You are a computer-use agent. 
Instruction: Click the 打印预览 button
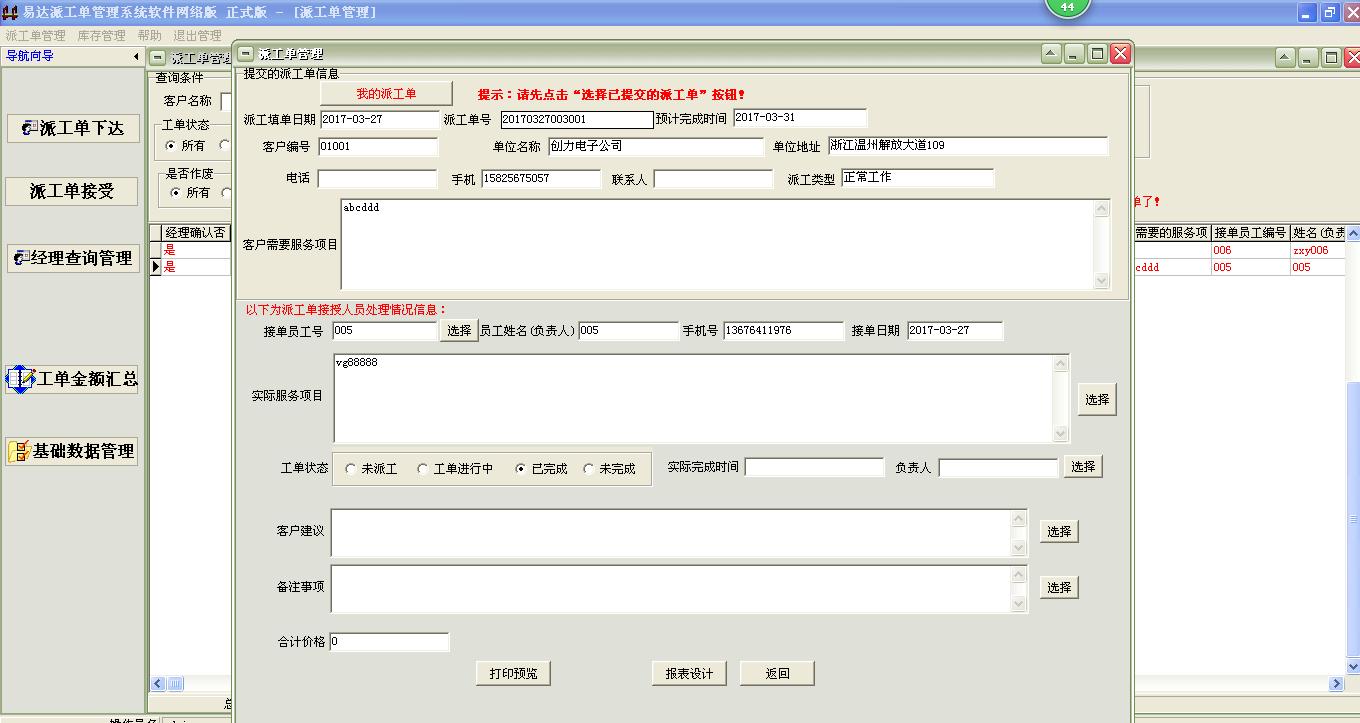pos(513,673)
